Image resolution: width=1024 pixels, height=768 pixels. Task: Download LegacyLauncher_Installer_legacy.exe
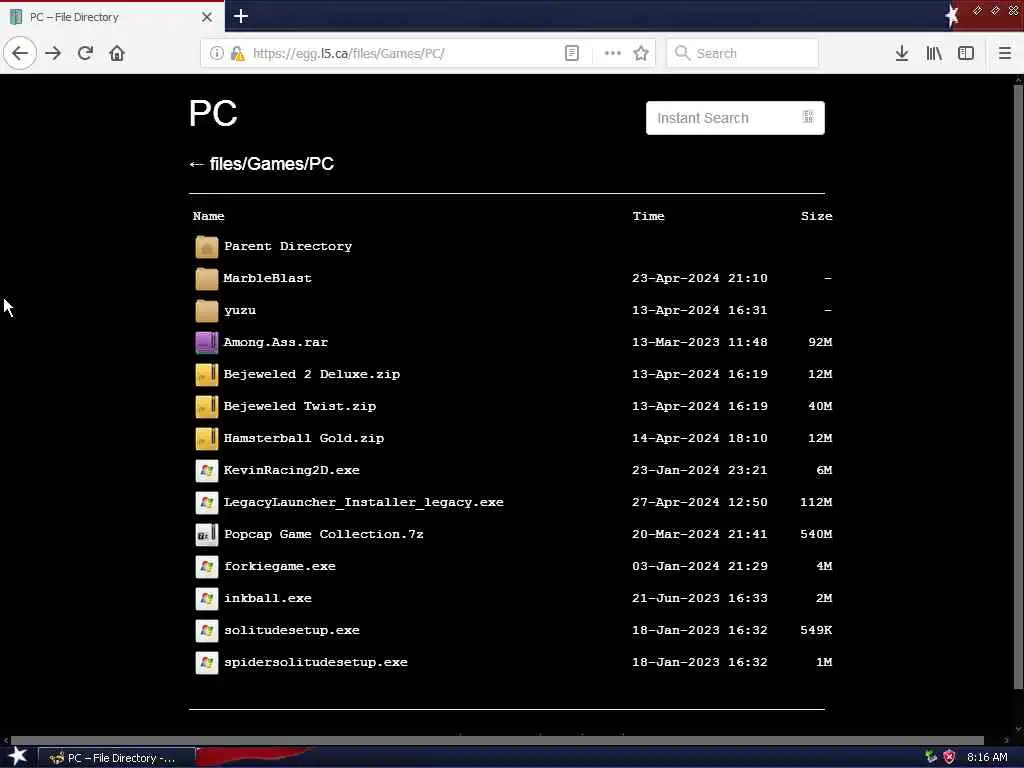pyautogui.click(x=363, y=502)
